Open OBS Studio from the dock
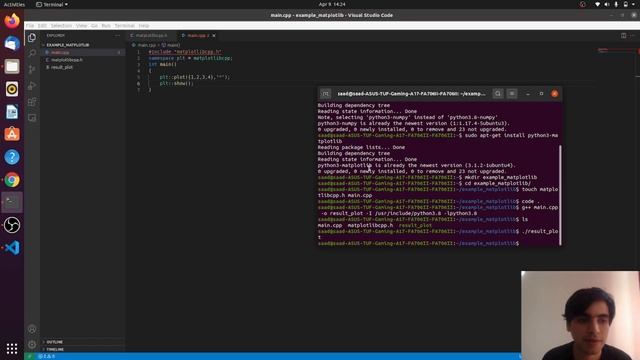The width and height of the screenshot is (640, 360). (12, 225)
